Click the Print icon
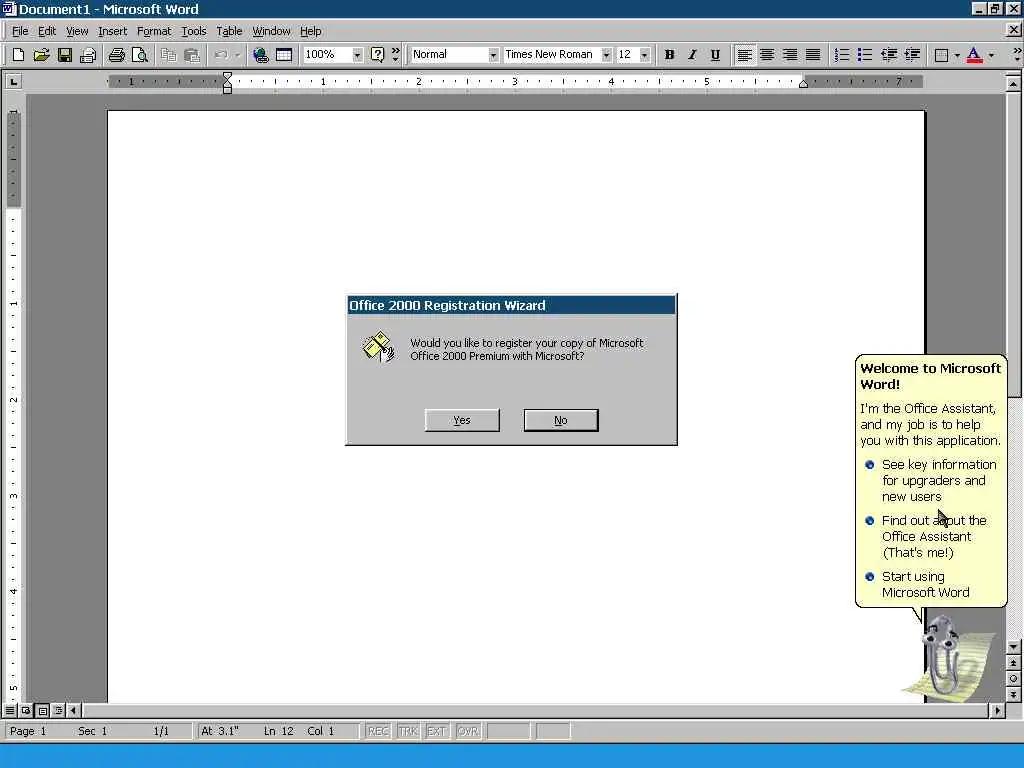 pyautogui.click(x=116, y=55)
